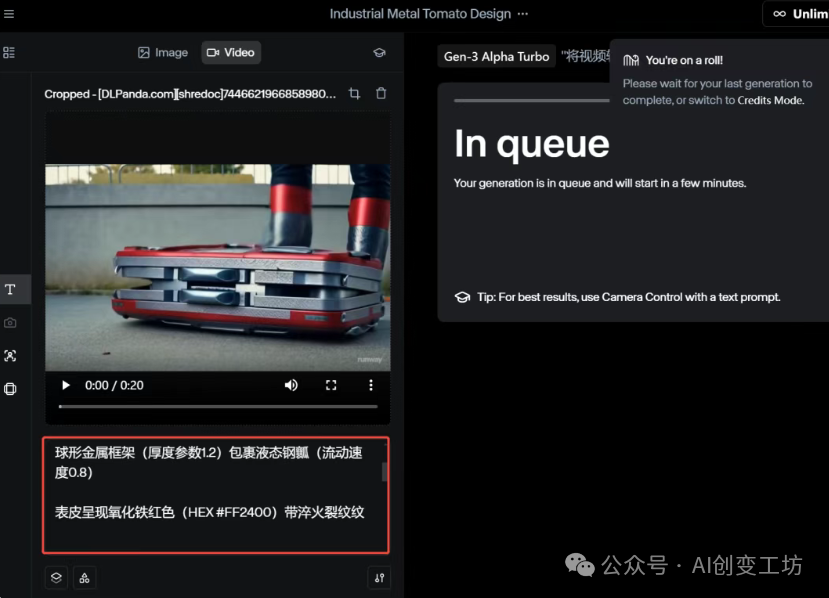This screenshot has height=598, width=829.
Task: Open the frames/aspect tool in sidebar
Action: [10, 389]
